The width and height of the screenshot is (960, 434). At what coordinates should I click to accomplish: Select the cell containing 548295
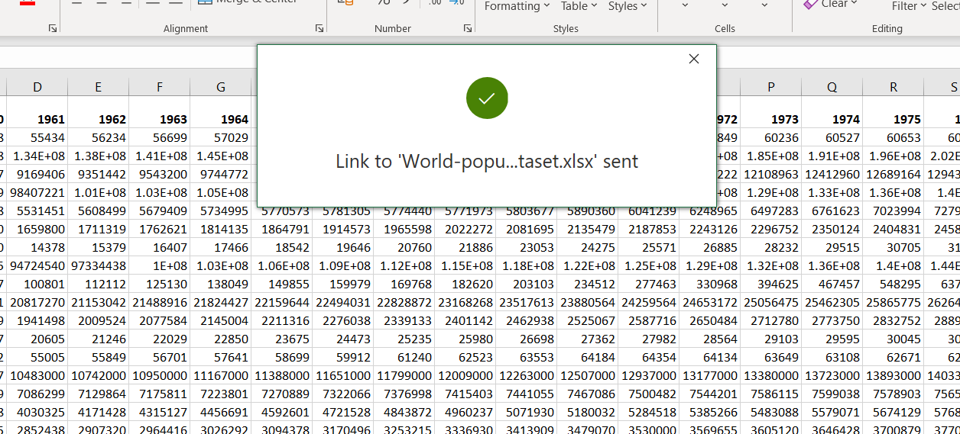(894, 285)
